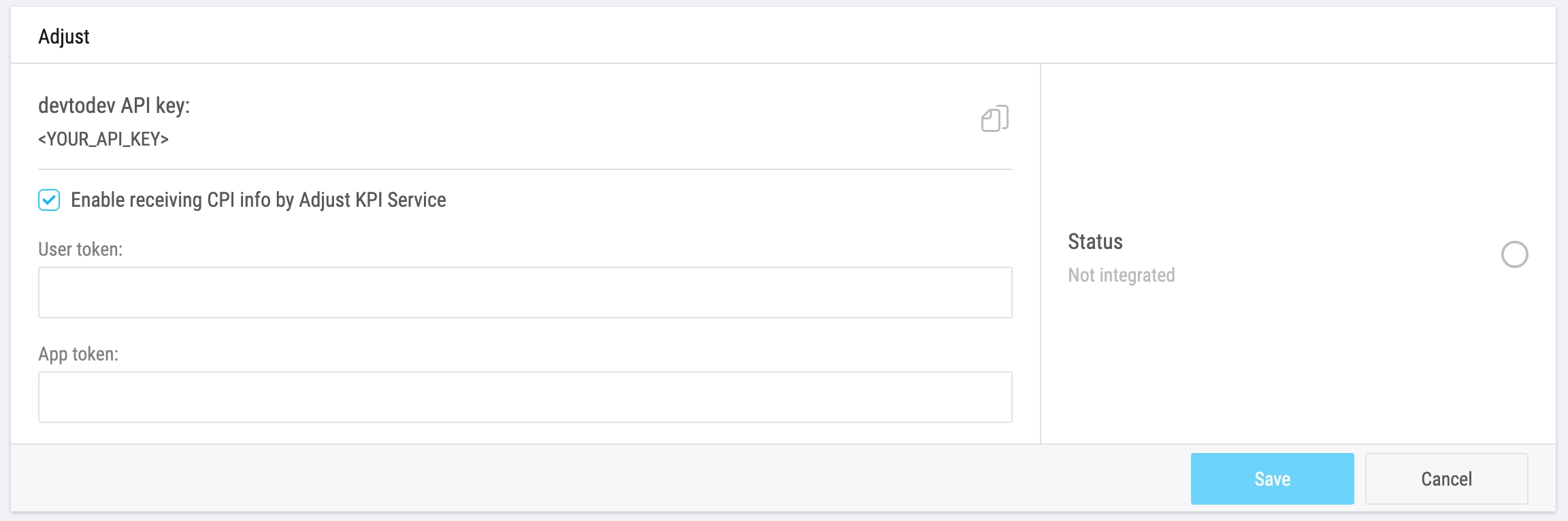This screenshot has height=521, width=1568.
Task: Click the Not integrated status text
Action: click(1121, 275)
